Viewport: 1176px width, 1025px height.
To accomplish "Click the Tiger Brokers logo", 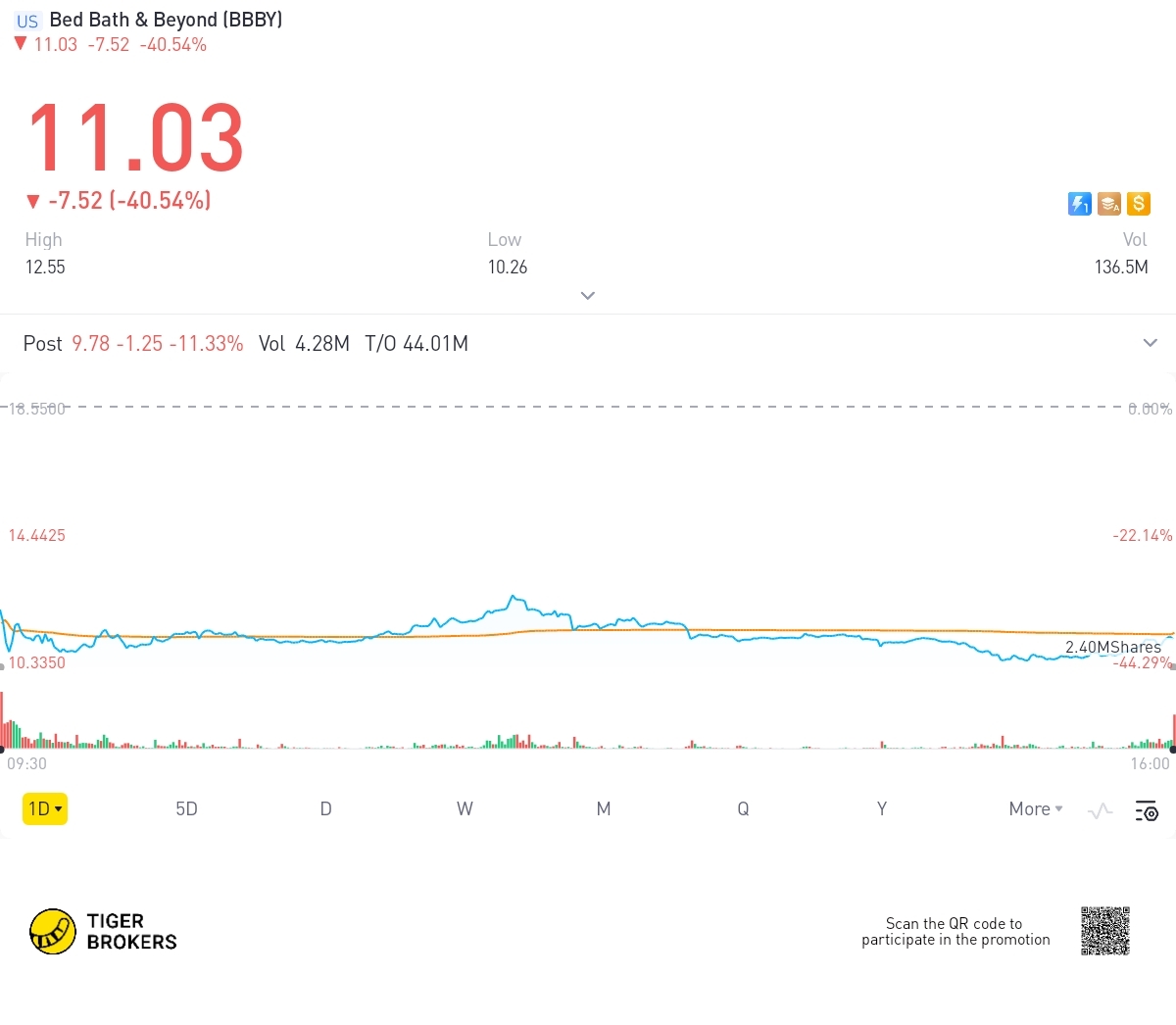I will 103,931.
